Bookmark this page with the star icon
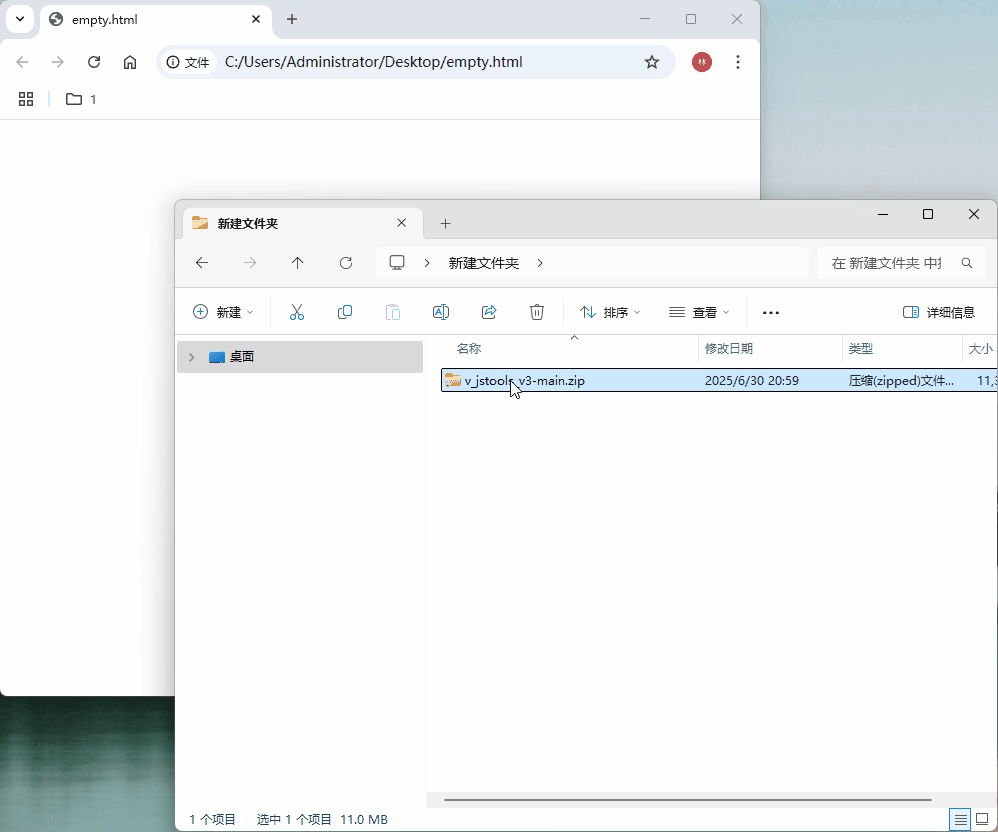 click(x=652, y=62)
